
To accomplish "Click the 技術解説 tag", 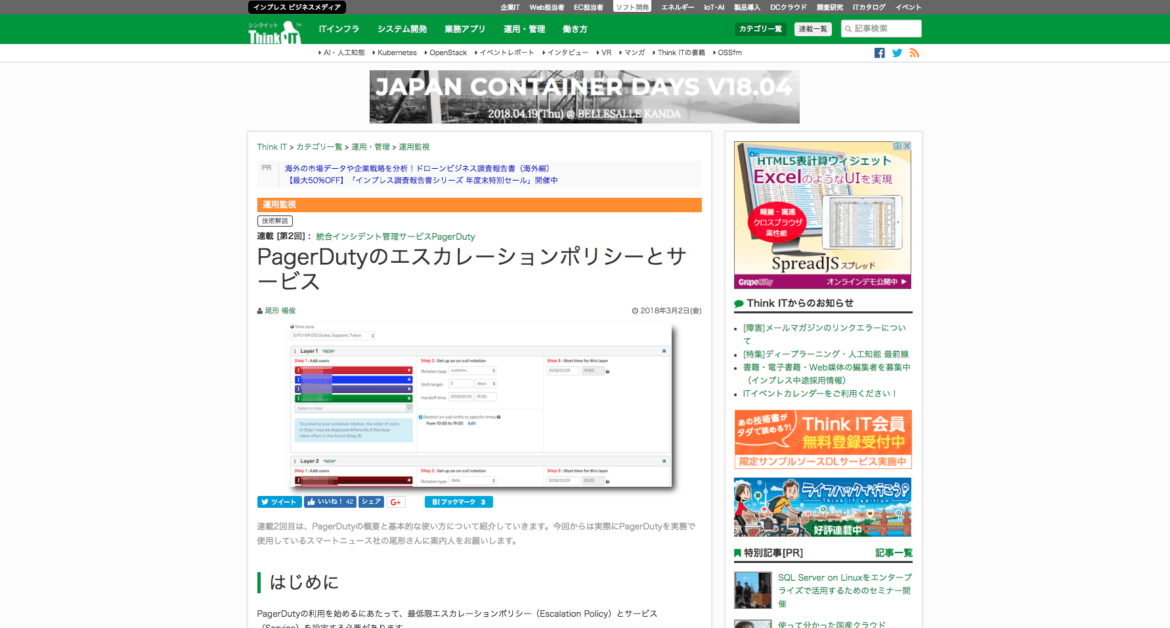I will pyautogui.click(x=275, y=221).
